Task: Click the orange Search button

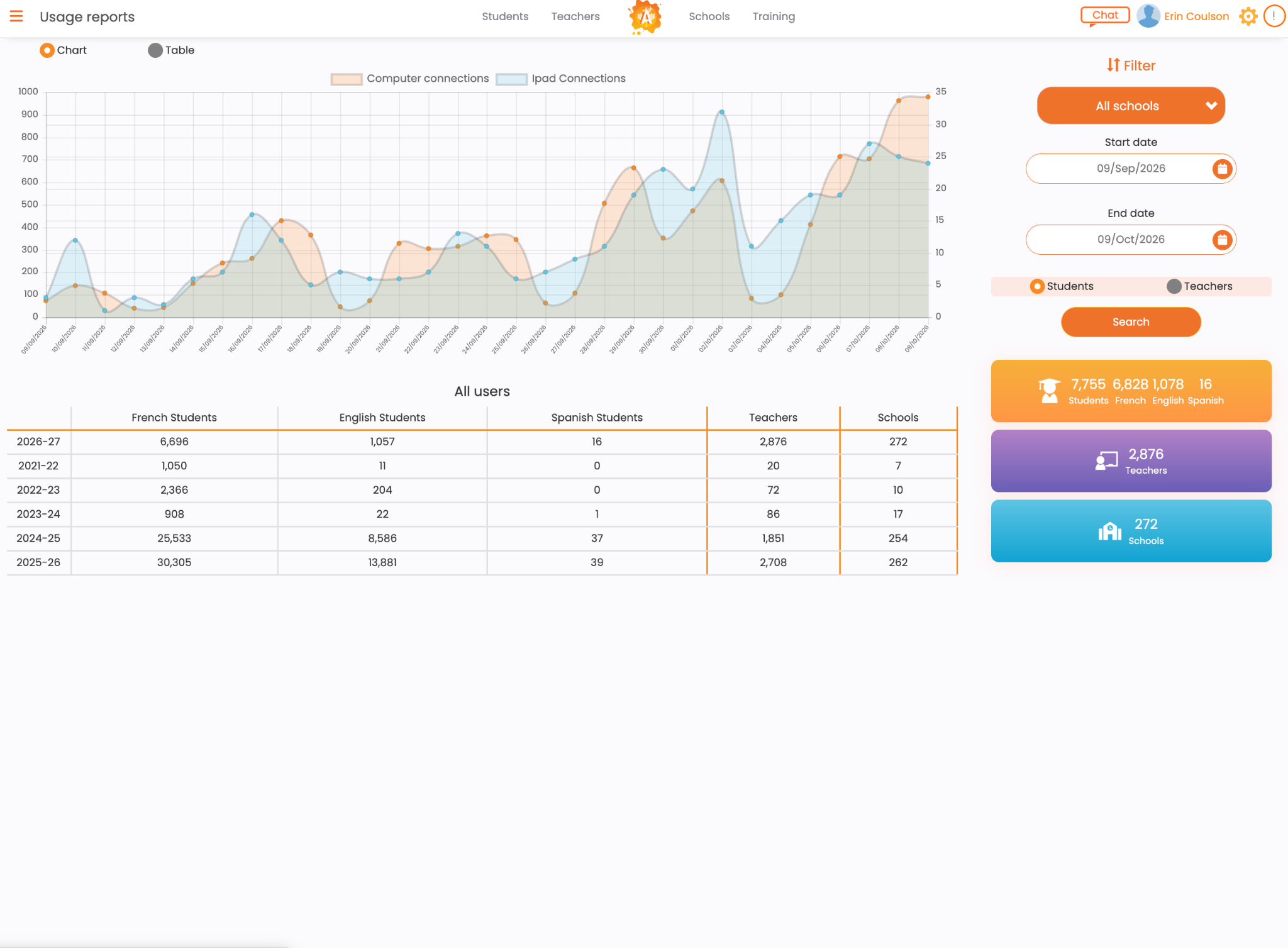Action: pos(1131,322)
